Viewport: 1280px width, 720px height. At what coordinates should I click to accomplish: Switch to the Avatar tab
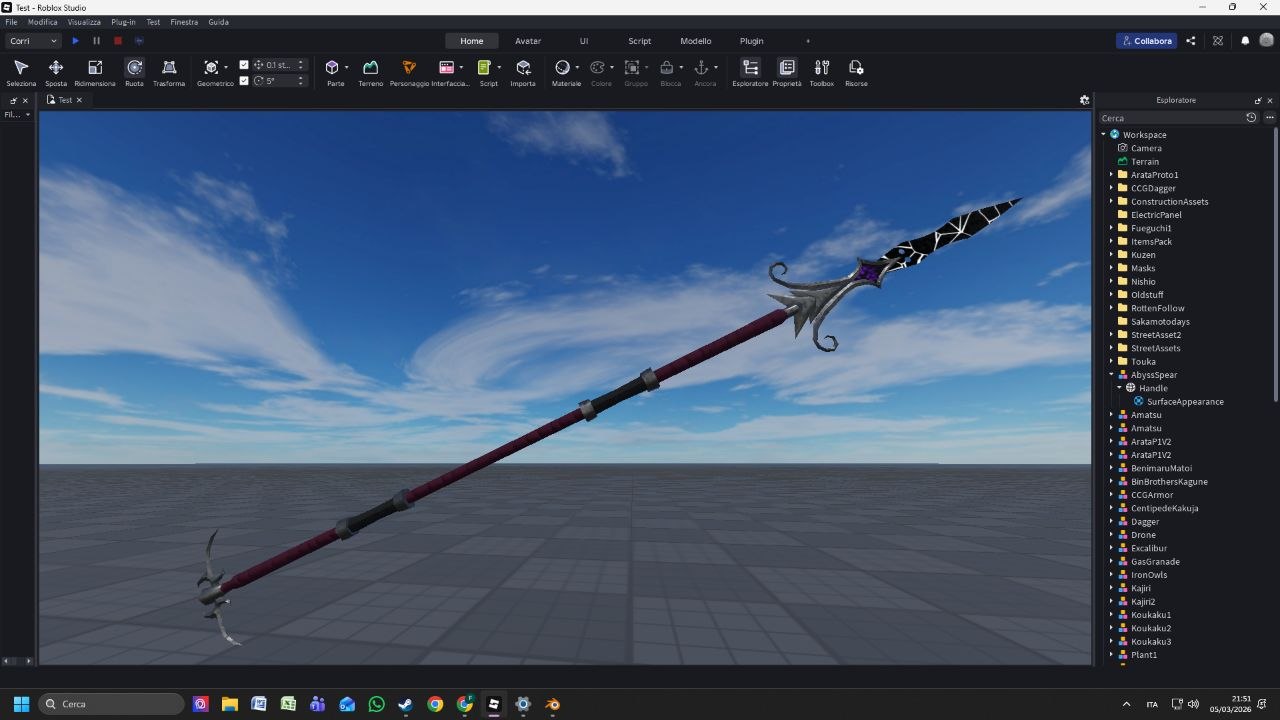pyautogui.click(x=527, y=41)
